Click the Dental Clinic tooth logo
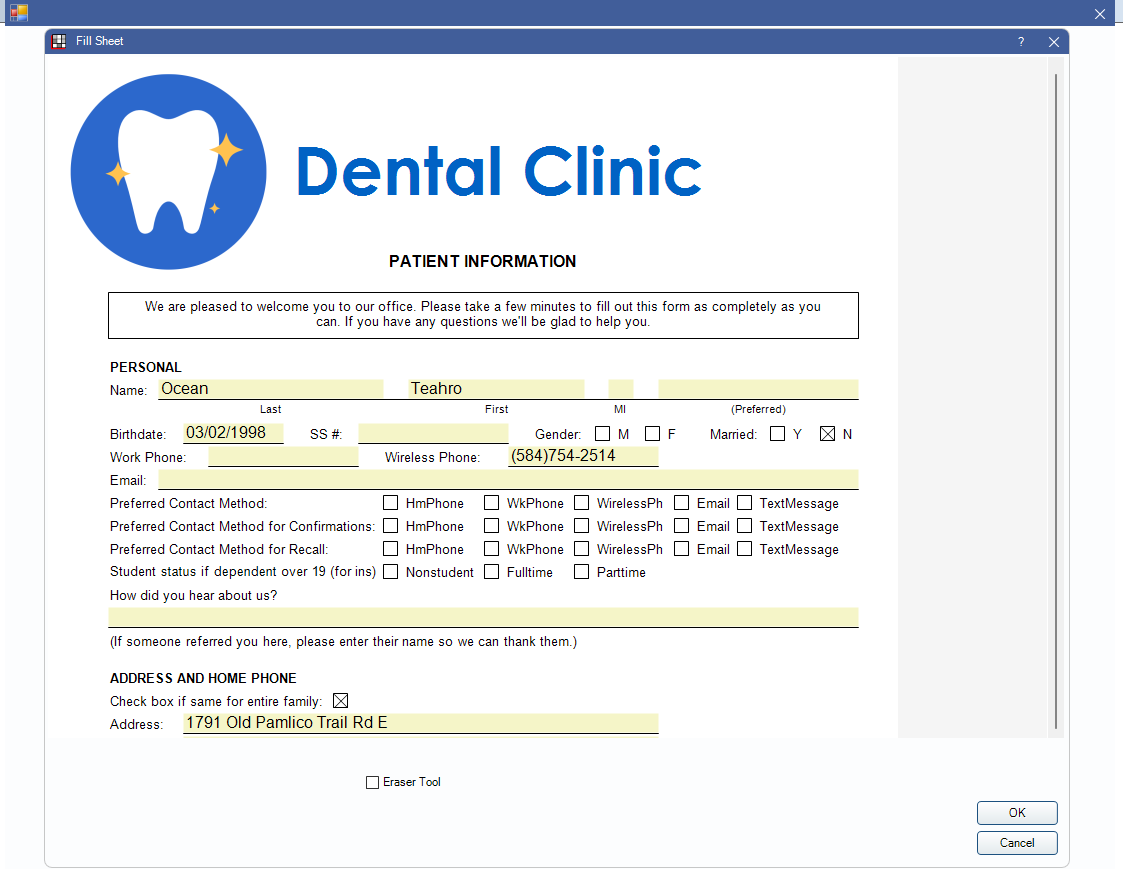The image size is (1123, 869). [x=167, y=170]
